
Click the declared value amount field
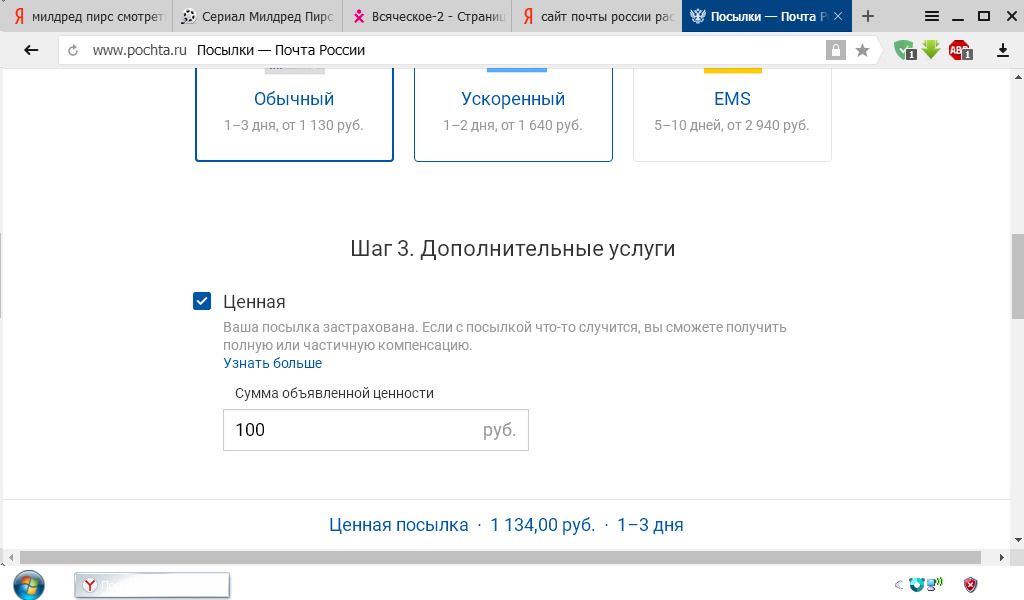coord(350,430)
